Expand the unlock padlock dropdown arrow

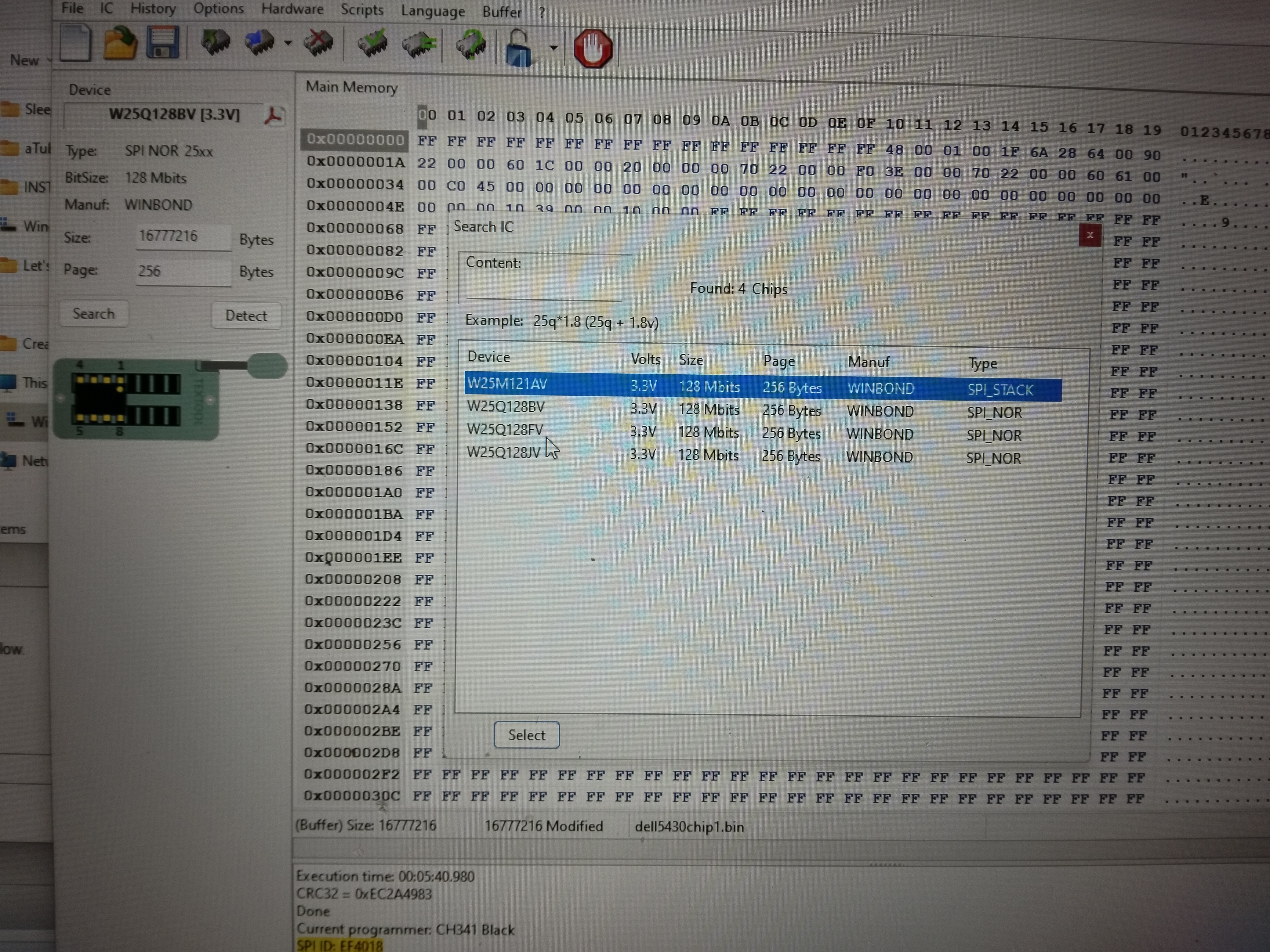click(553, 48)
